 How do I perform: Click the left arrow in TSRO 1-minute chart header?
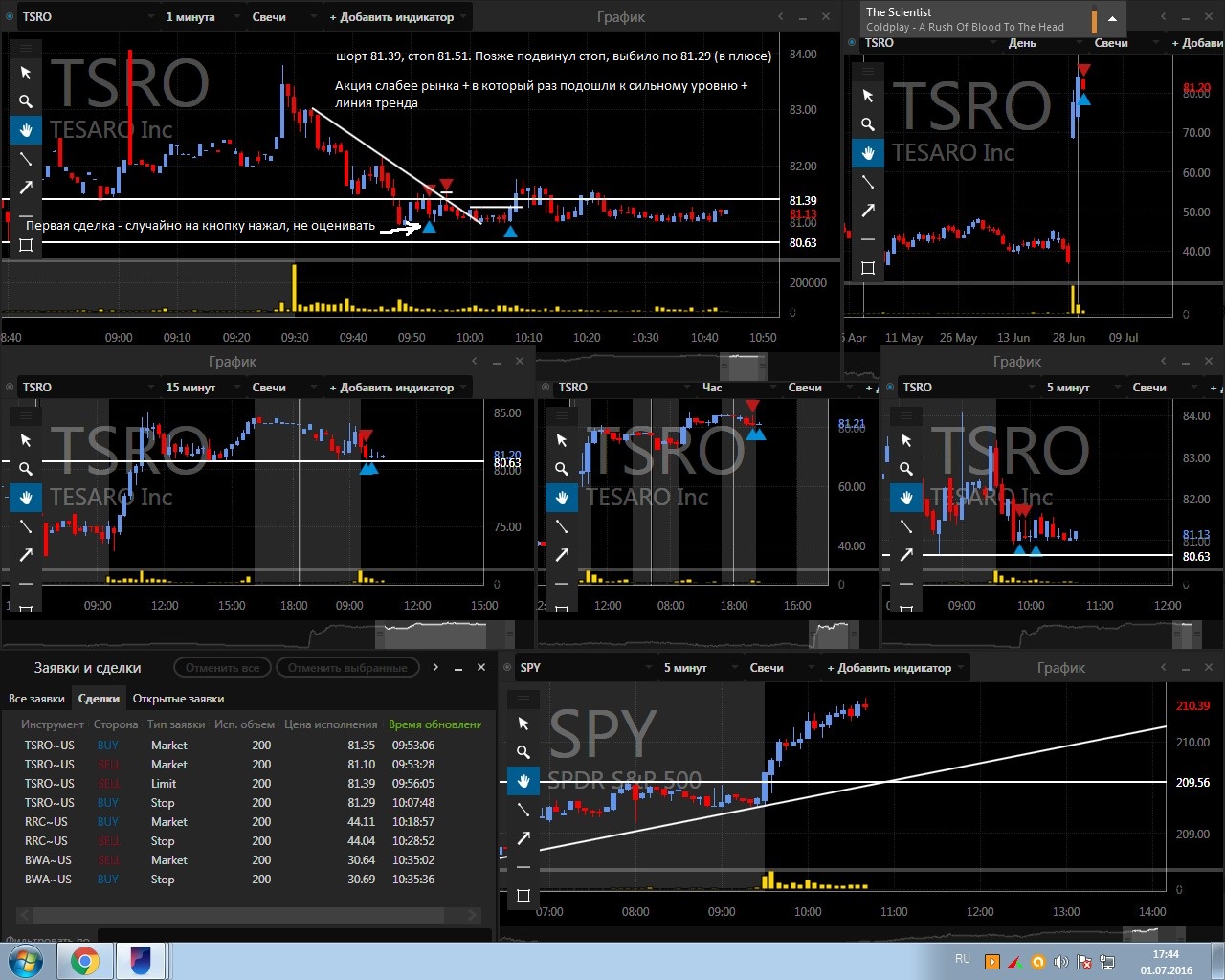[781, 16]
